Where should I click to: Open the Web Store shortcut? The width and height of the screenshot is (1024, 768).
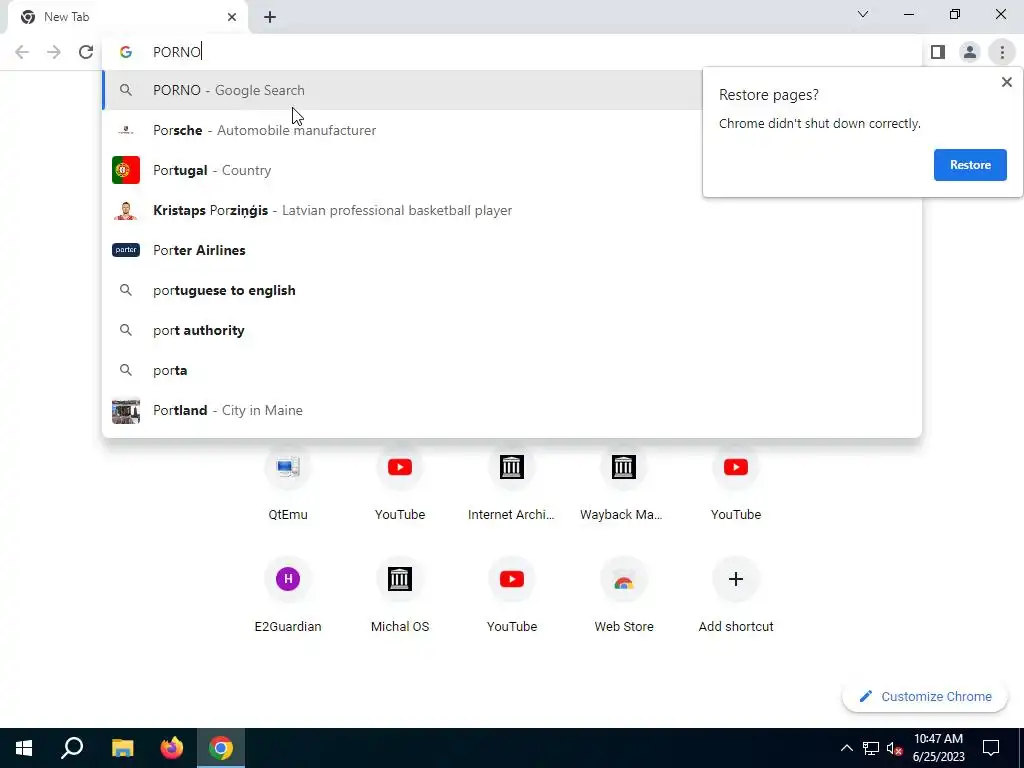[x=624, y=596]
